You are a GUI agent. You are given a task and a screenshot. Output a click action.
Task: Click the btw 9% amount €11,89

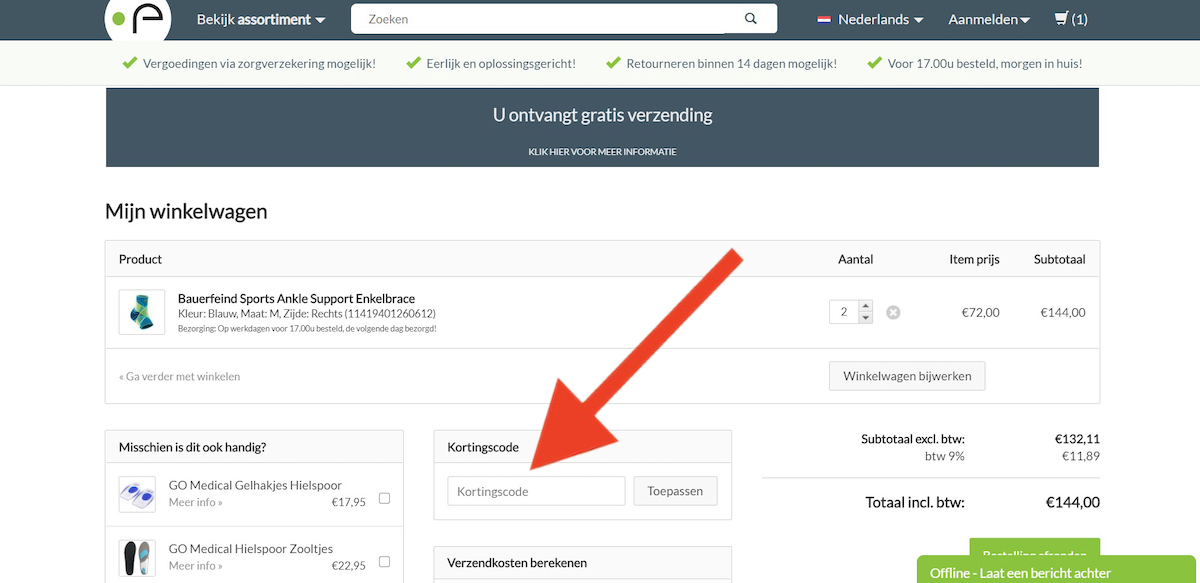coord(1080,456)
